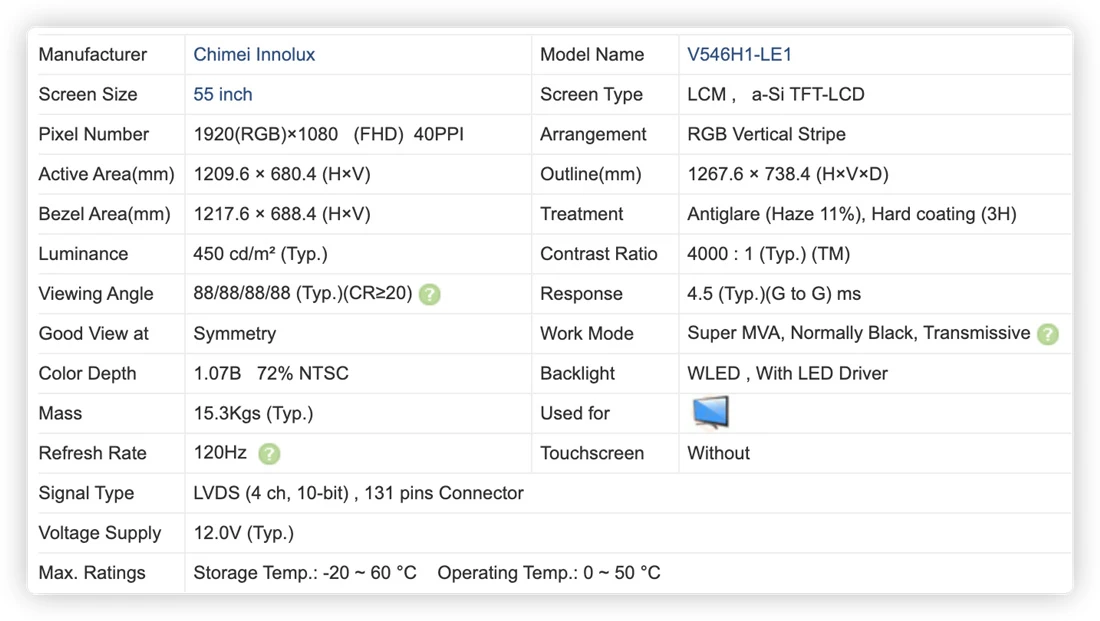Click the Voltage Supply 12.0V value
The image size is (1100, 621).
coord(243,533)
